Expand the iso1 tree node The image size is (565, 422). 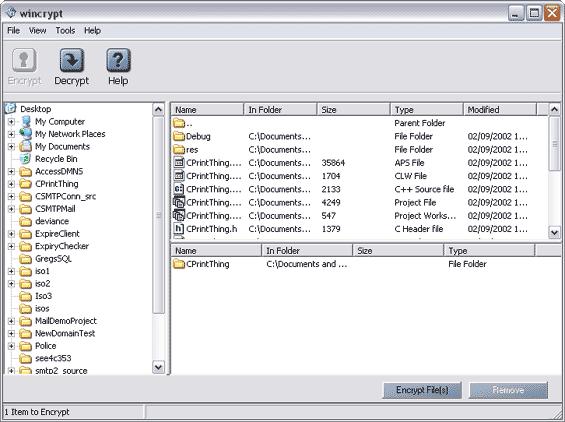click(11, 271)
